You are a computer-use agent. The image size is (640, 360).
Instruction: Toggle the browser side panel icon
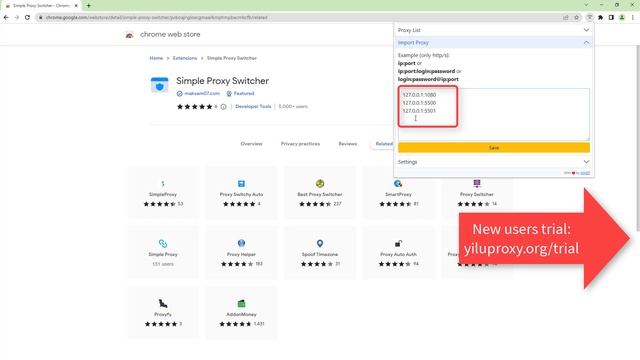pos(611,18)
